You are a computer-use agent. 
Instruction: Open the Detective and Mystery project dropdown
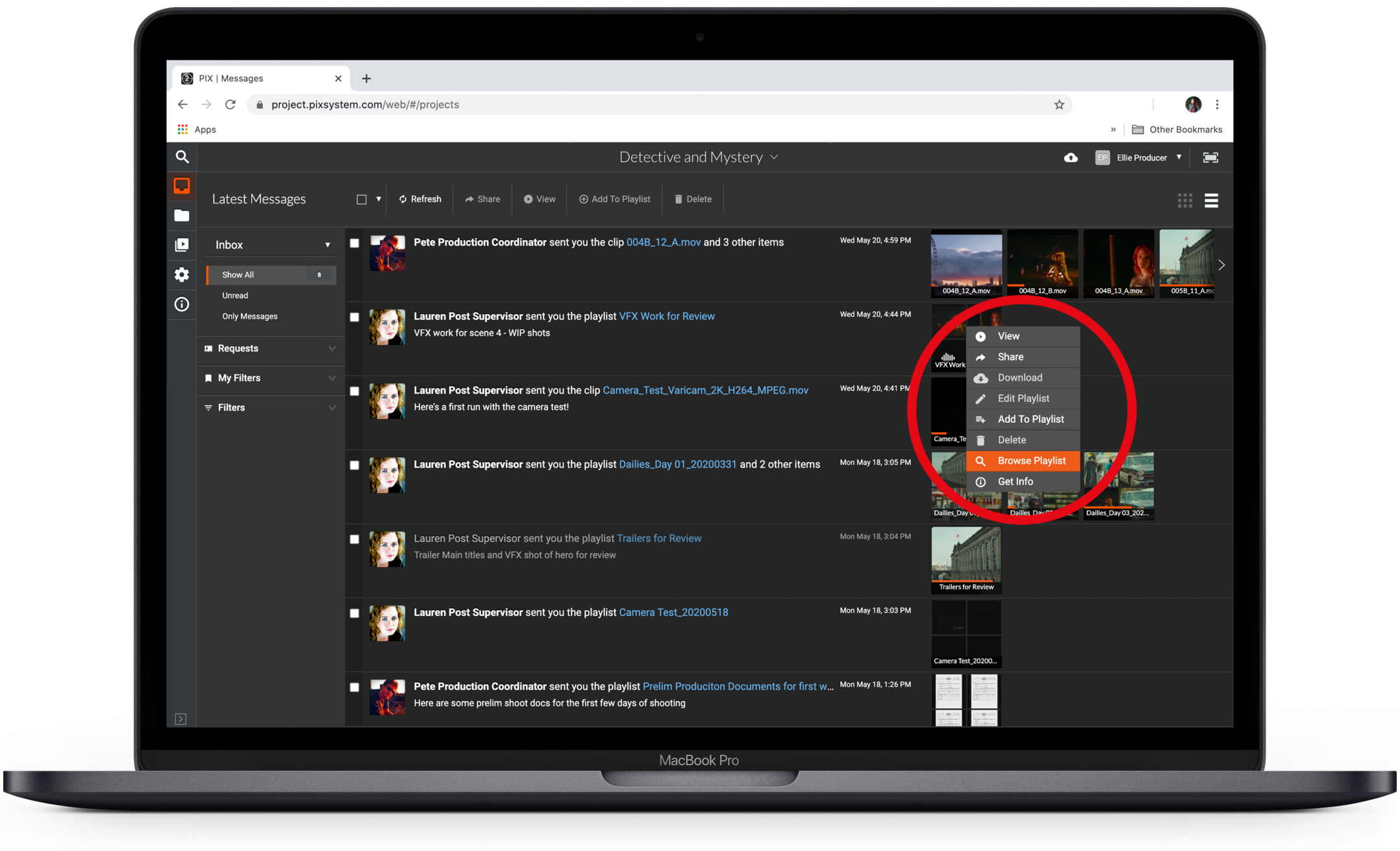[698, 157]
